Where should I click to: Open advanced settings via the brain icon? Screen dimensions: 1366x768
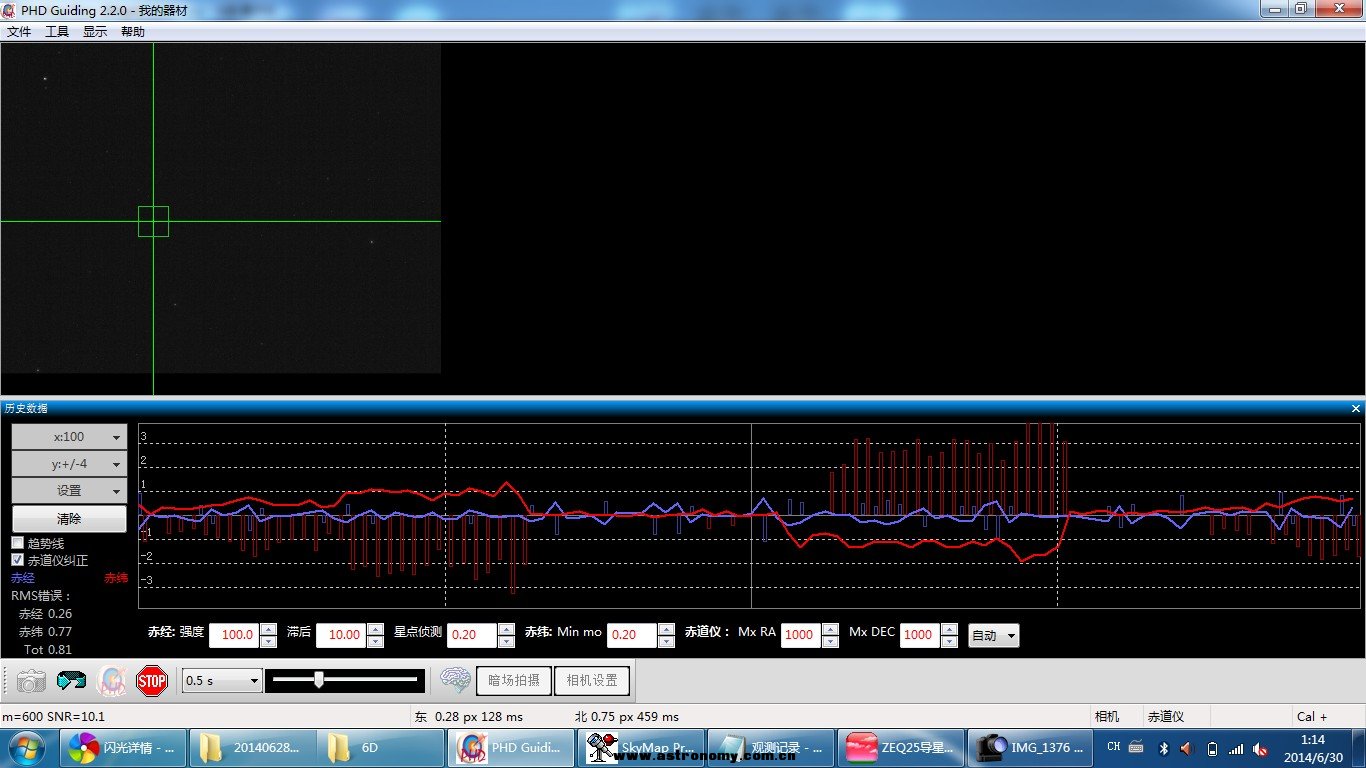455,680
